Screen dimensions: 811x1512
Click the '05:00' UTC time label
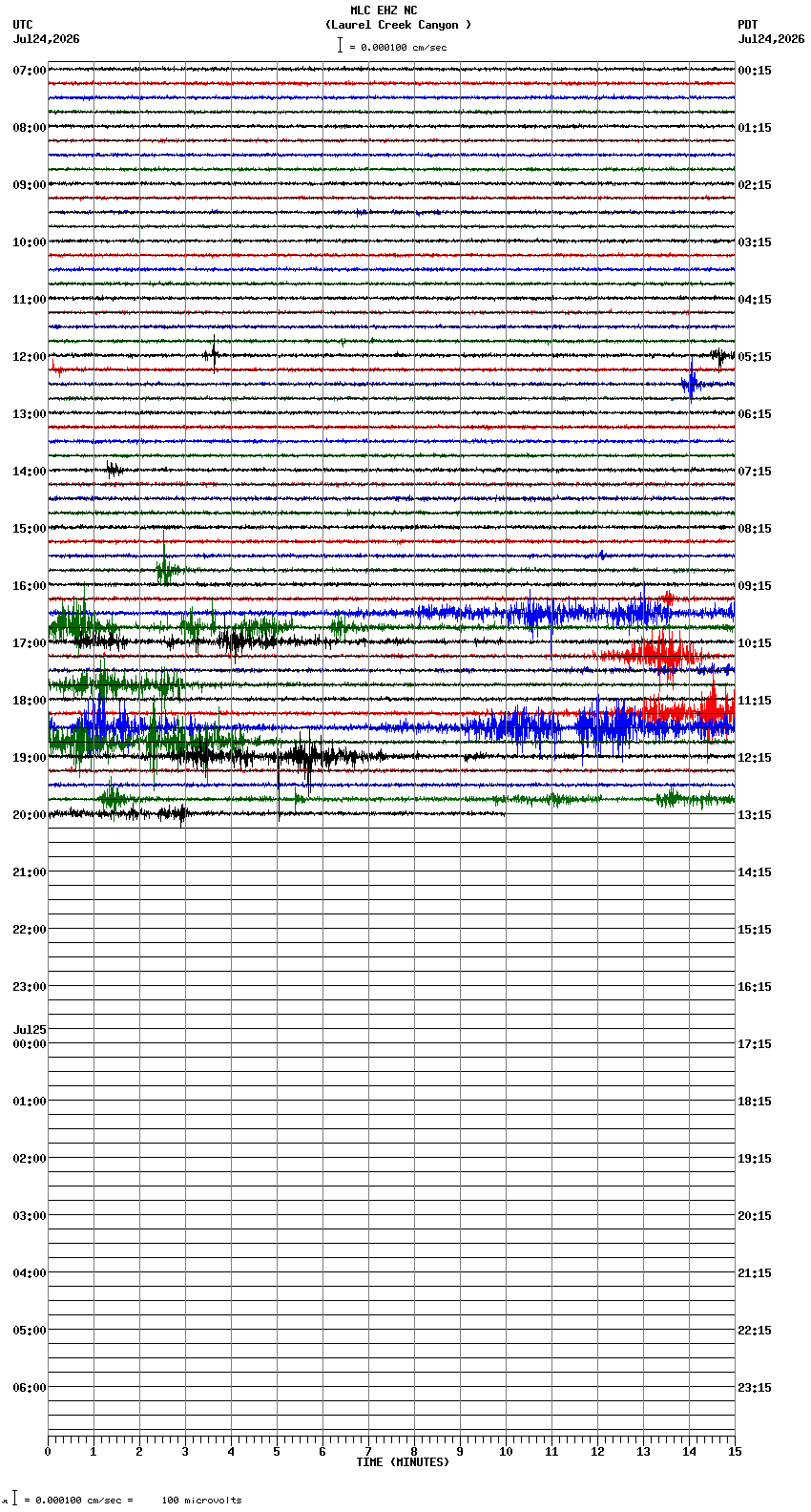[x=30, y=1331]
